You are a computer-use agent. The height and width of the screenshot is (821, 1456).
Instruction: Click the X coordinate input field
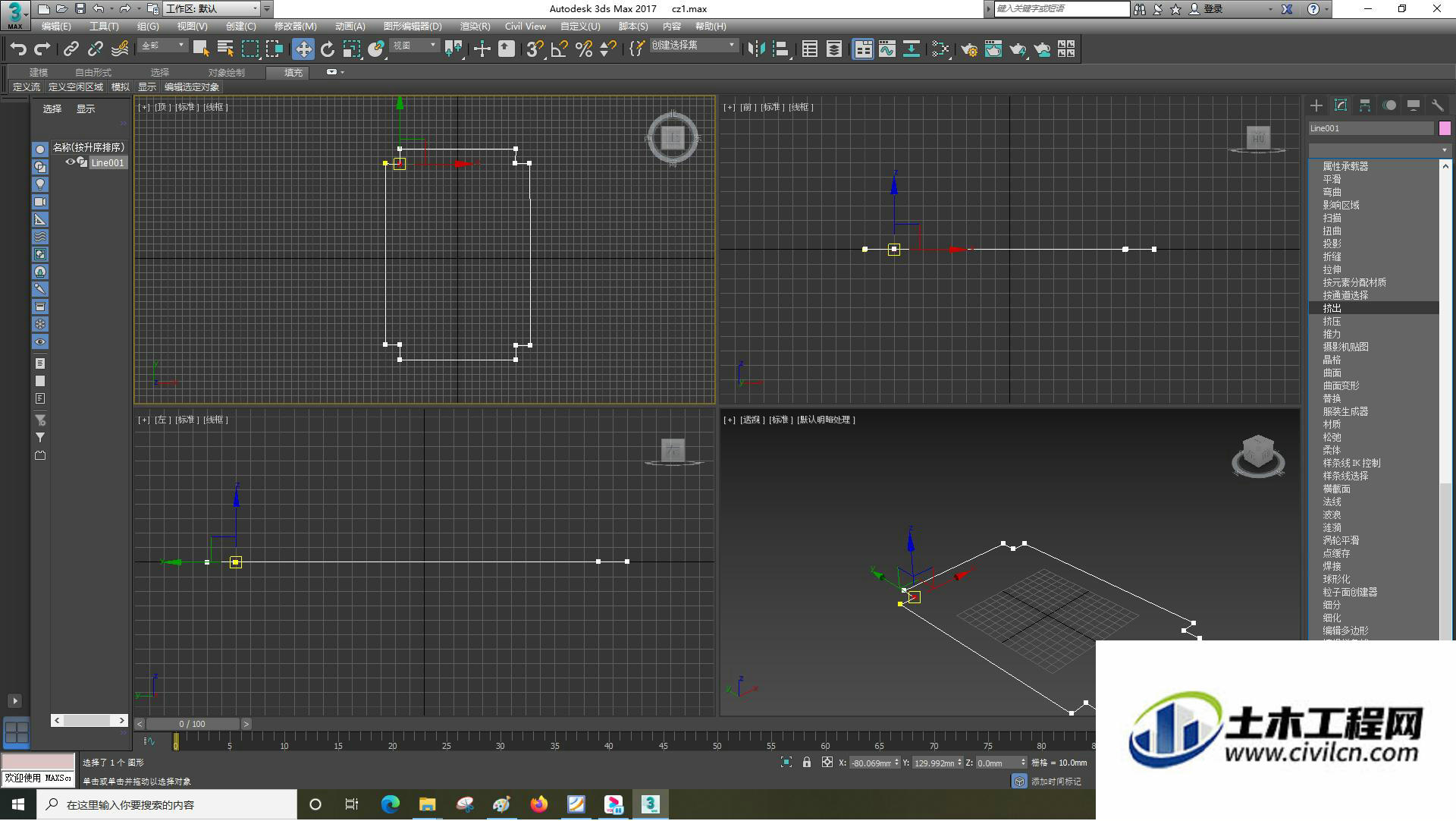[871, 763]
